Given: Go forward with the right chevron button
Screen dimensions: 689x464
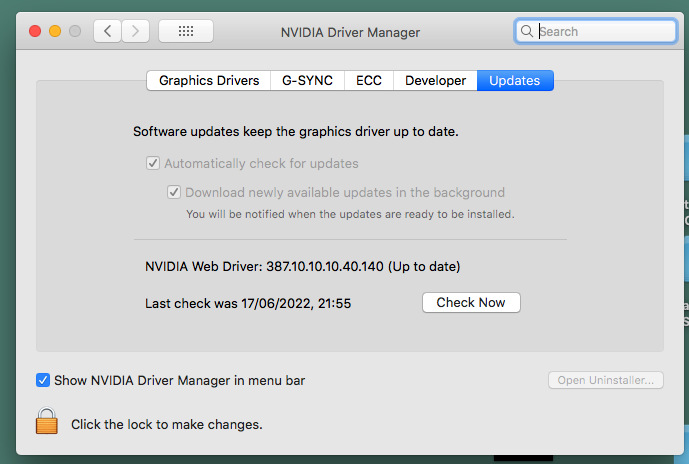Looking at the screenshot, I should [135, 31].
